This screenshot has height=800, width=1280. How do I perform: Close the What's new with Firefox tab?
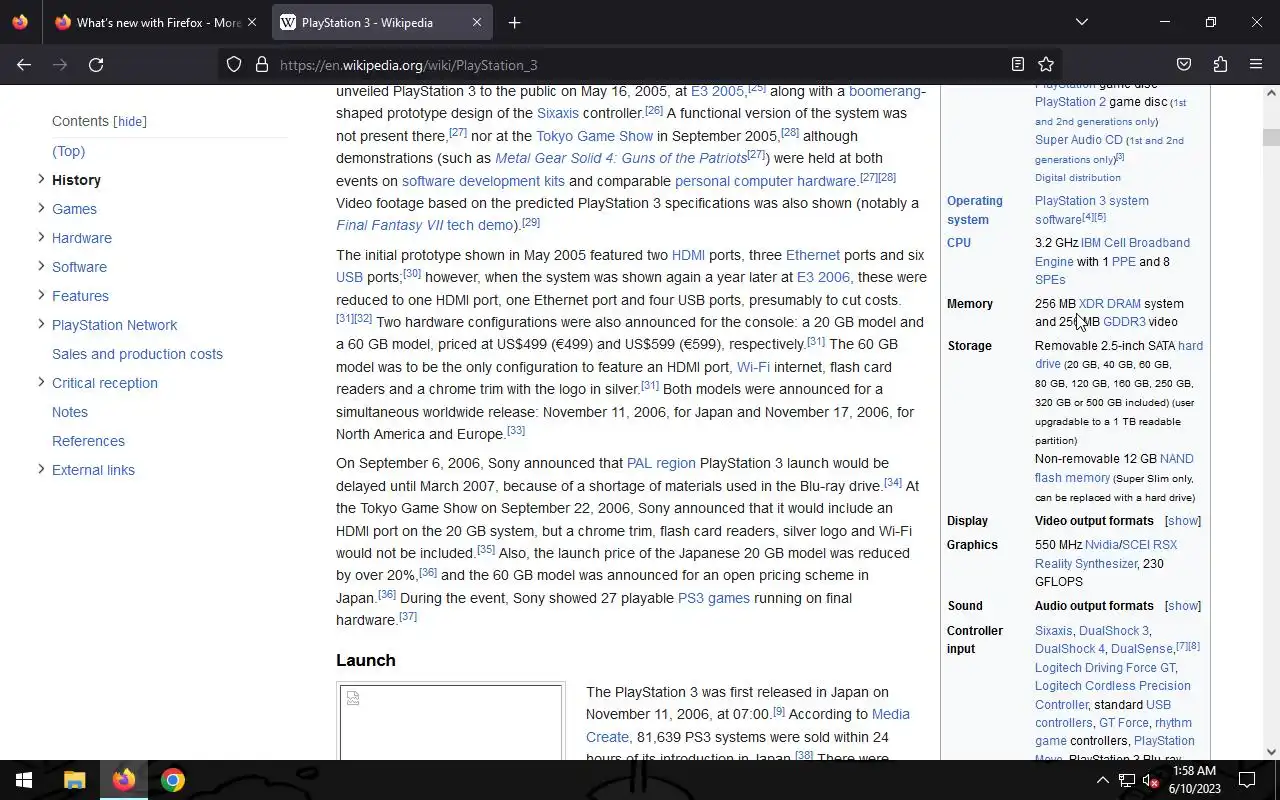tap(252, 22)
